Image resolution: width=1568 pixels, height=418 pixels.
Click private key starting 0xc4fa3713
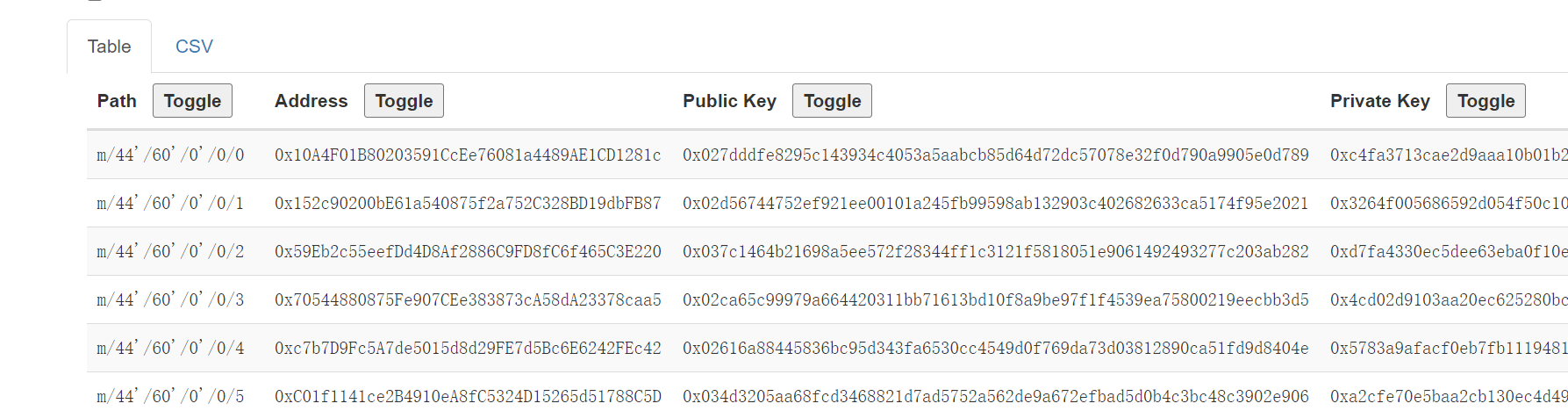coord(1448,155)
